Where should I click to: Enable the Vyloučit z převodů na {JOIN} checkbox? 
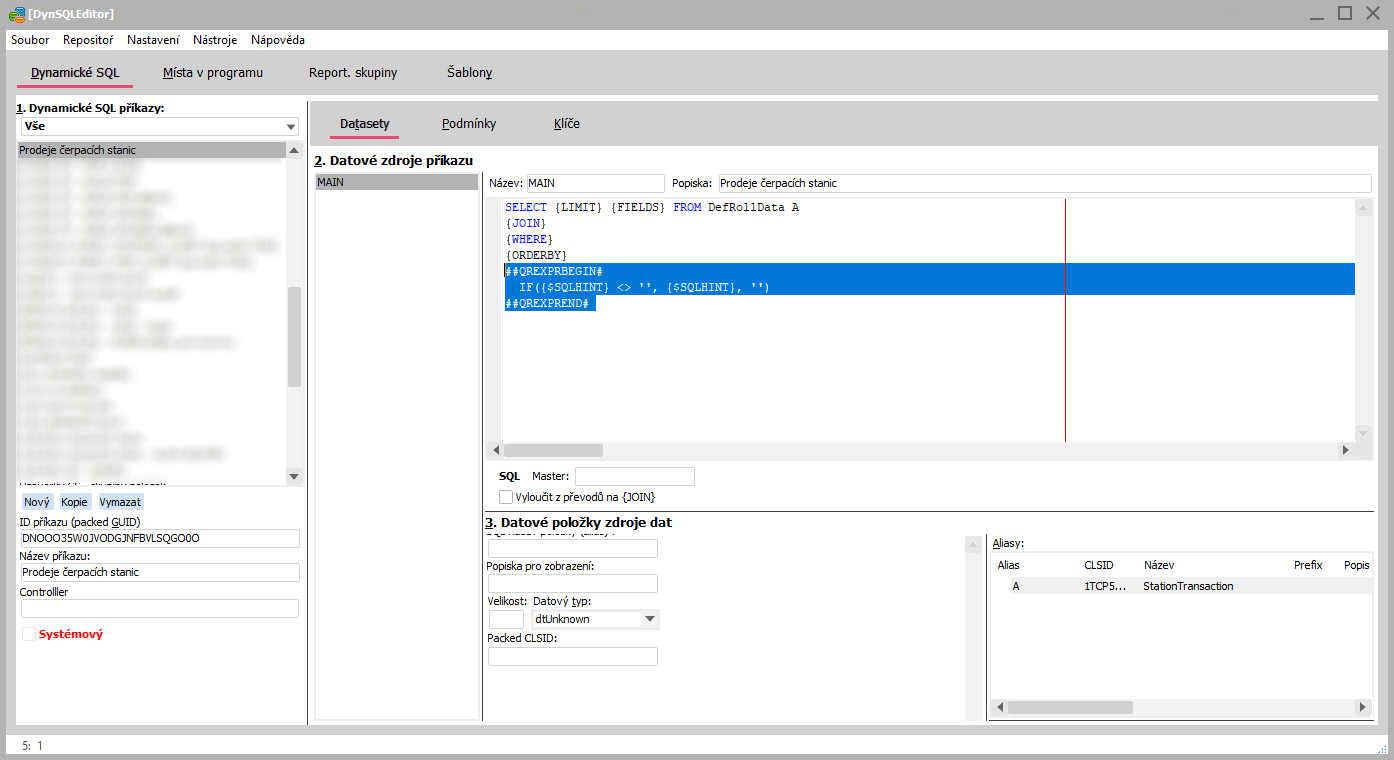506,497
